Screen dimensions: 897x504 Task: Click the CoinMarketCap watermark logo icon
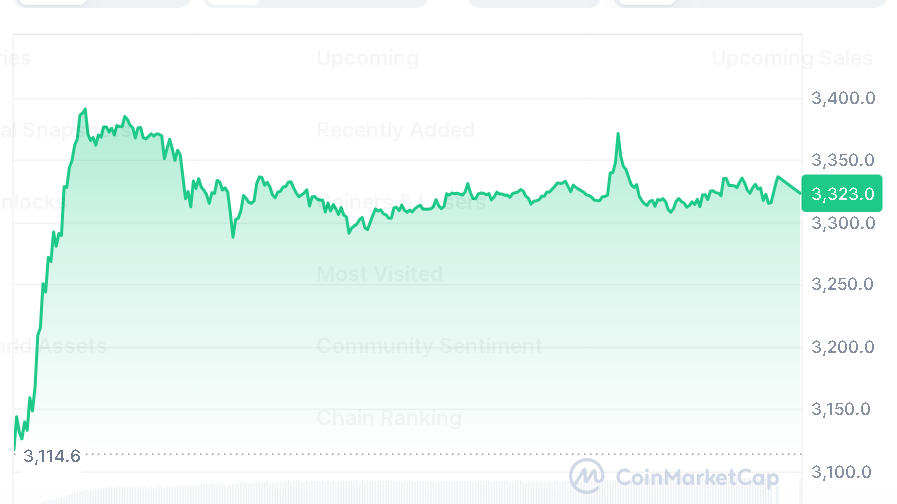[587, 476]
